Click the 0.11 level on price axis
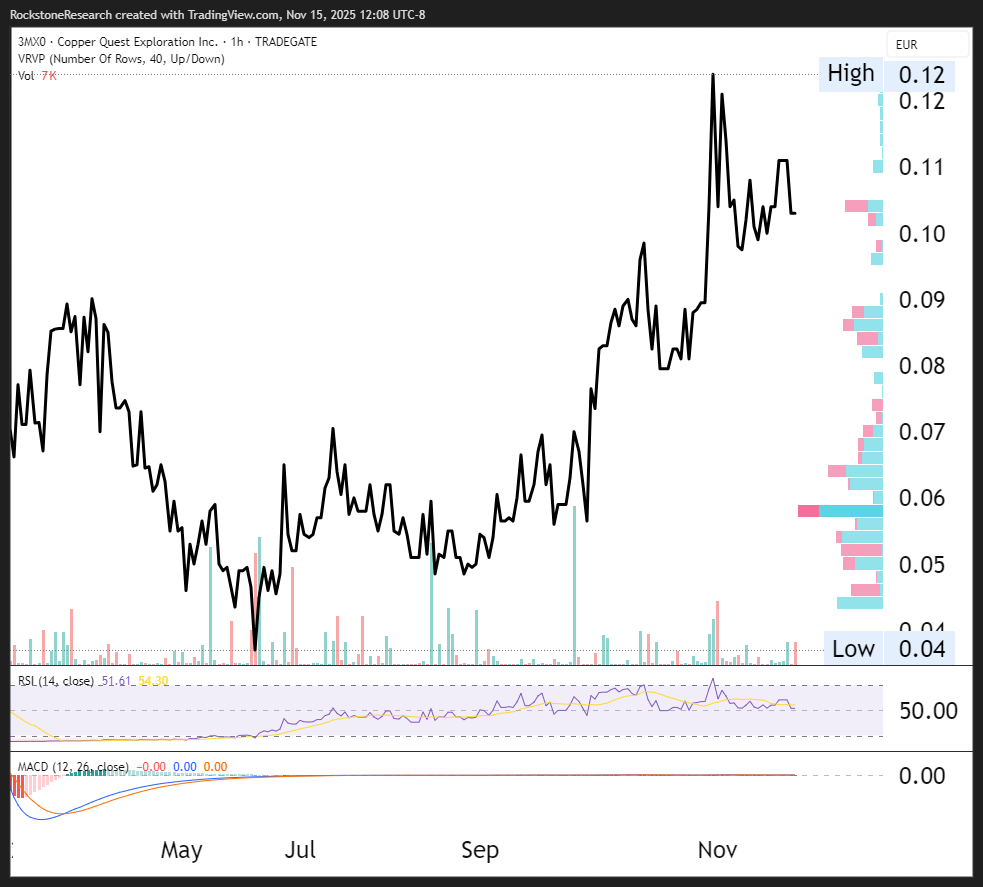 coord(921,167)
